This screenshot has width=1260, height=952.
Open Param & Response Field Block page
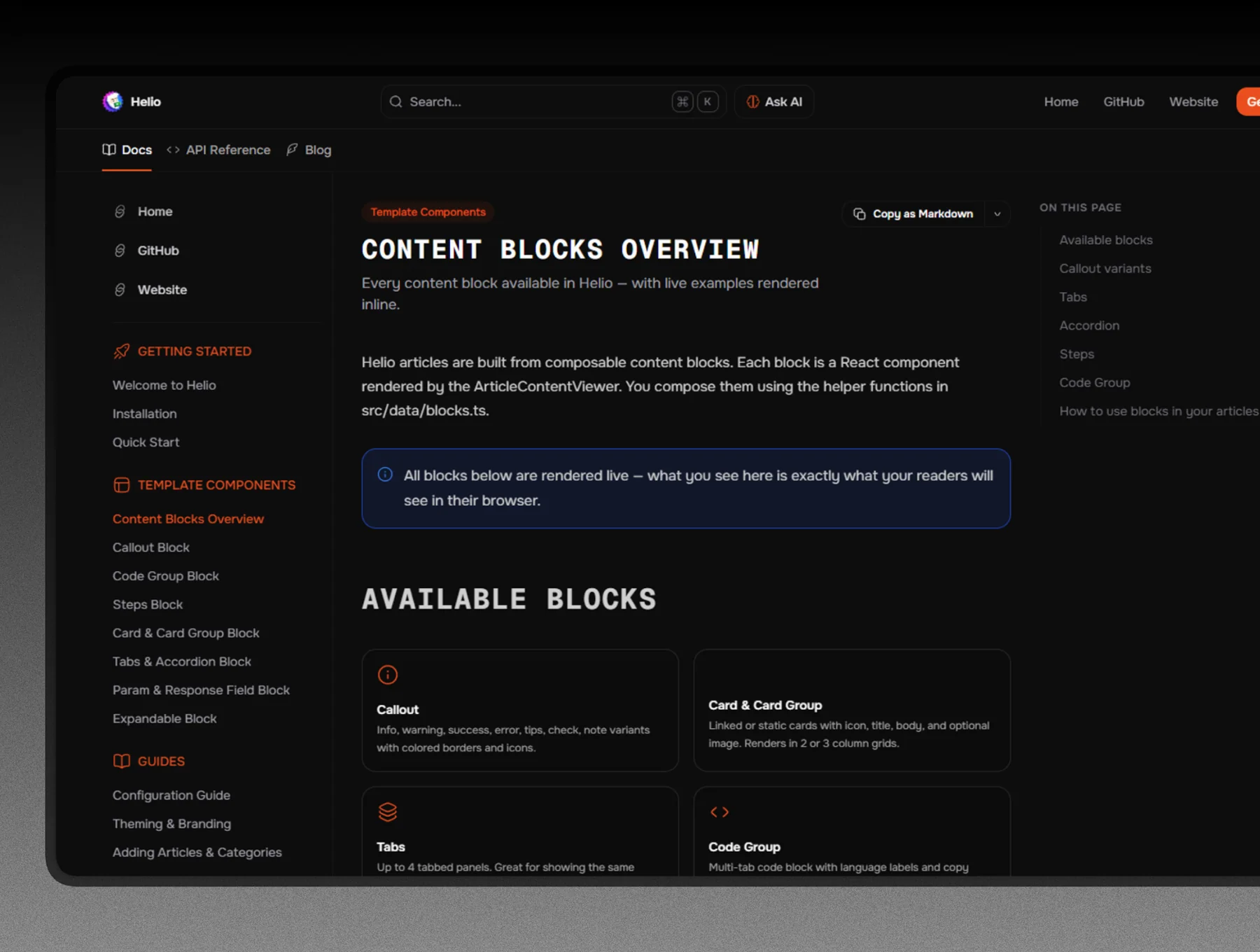tap(202, 690)
